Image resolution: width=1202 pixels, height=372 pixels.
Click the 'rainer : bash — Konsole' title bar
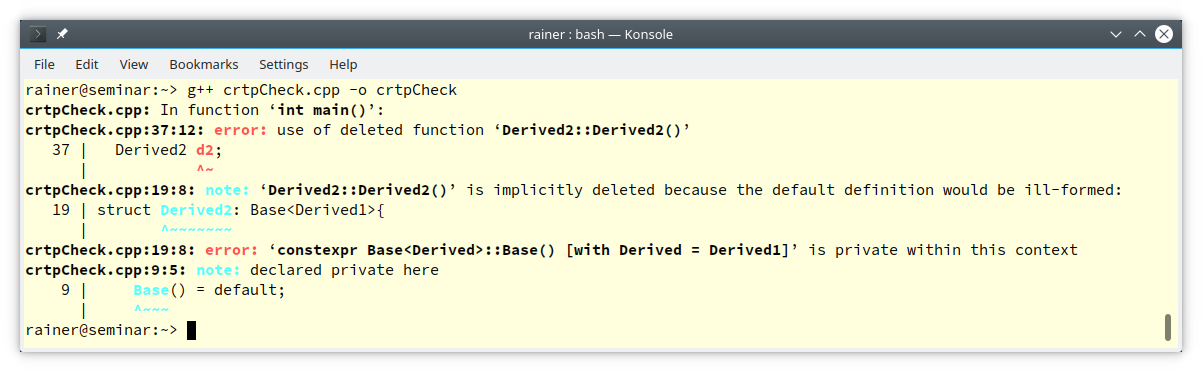(600, 34)
